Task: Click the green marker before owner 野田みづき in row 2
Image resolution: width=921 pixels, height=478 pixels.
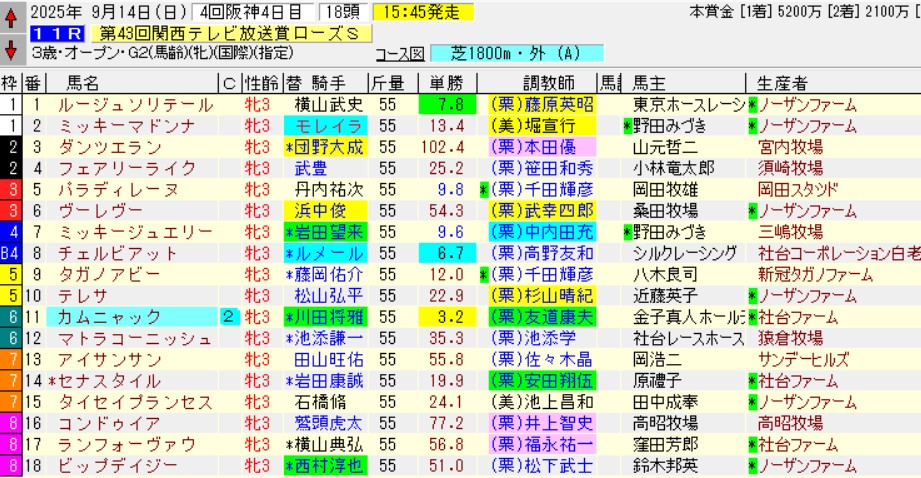Action: 627,125
